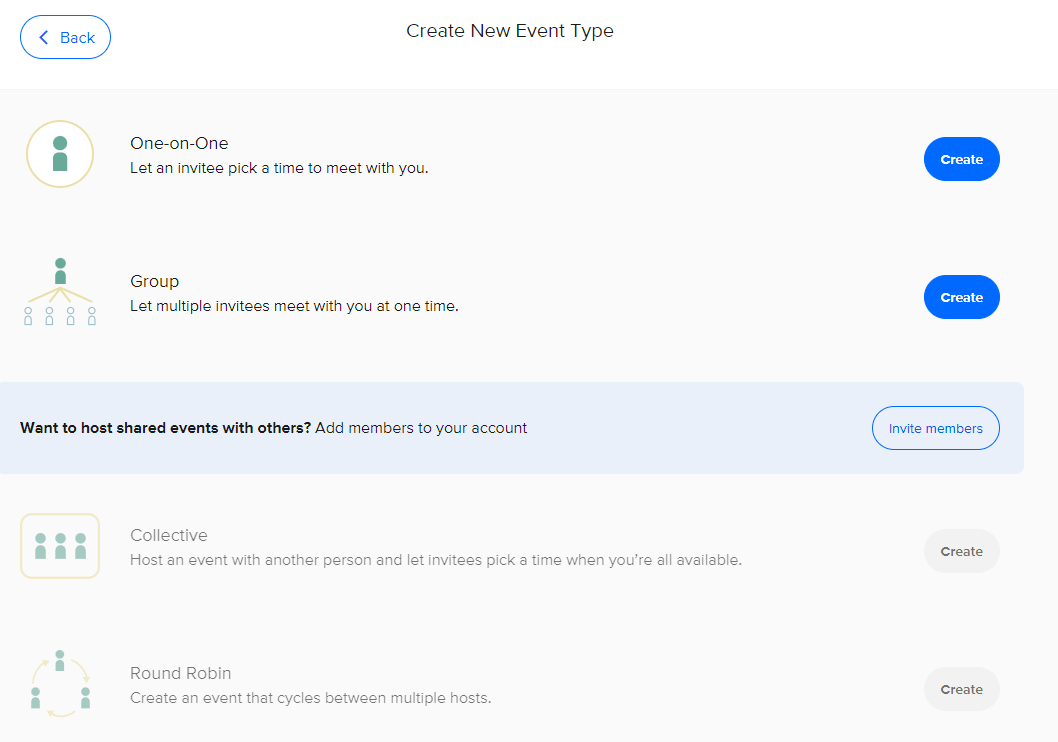Click the Collective three people icon
Viewport: 1058px width, 742px height.
[60, 546]
